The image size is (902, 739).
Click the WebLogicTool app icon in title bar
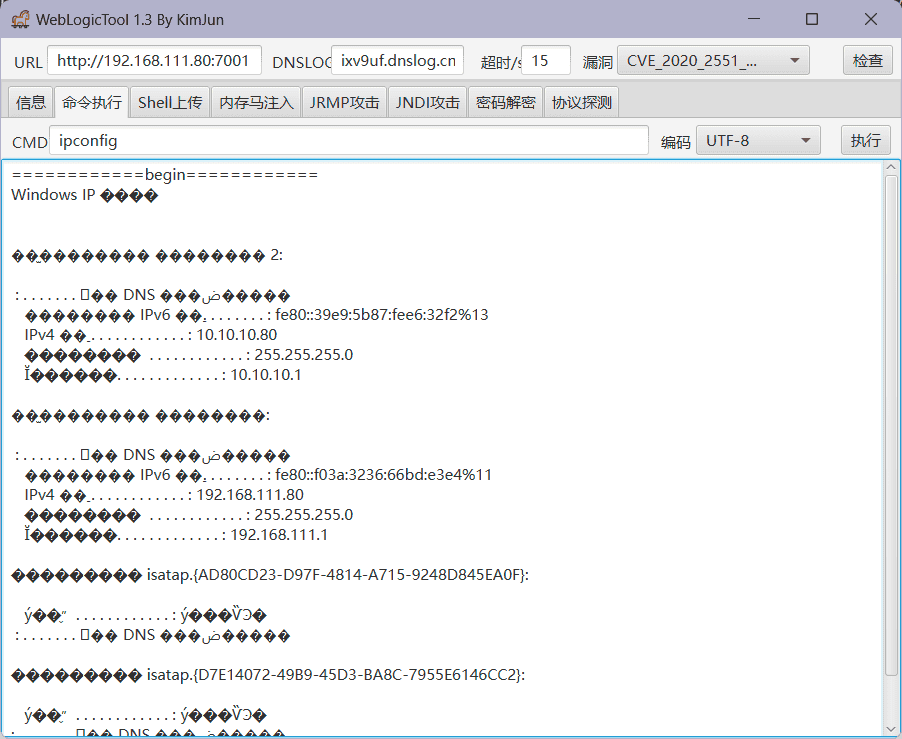pos(19,19)
